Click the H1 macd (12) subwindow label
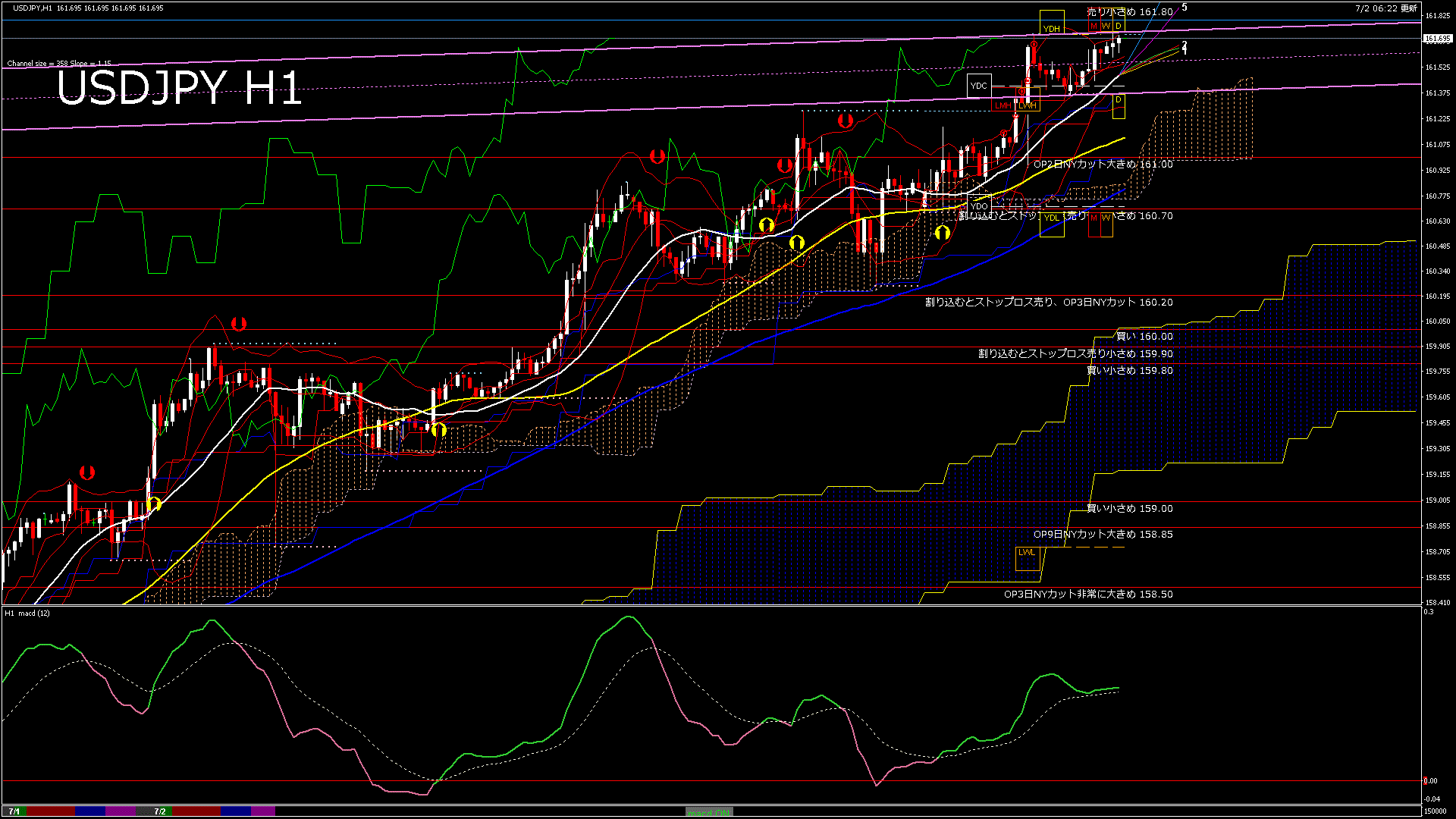Image resolution: width=1456 pixels, height=819 pixels. coord(27,613)
